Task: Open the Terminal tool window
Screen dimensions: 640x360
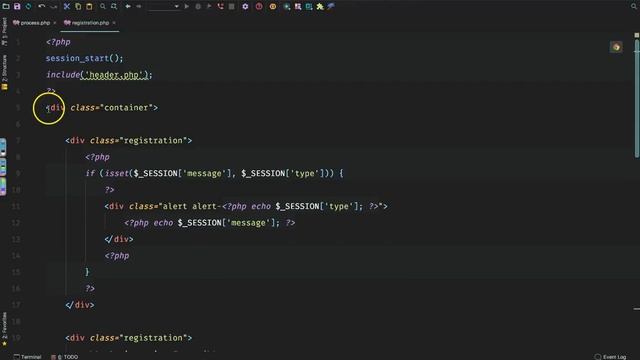Action: point(27,357)
